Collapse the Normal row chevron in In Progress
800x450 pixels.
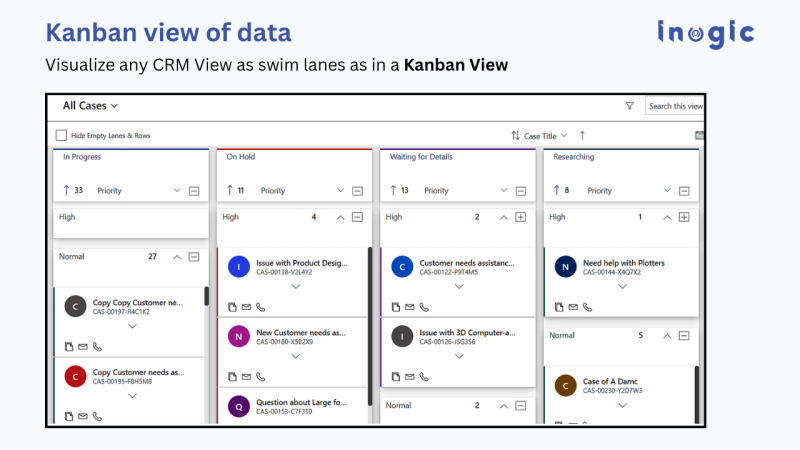[177, 257]
